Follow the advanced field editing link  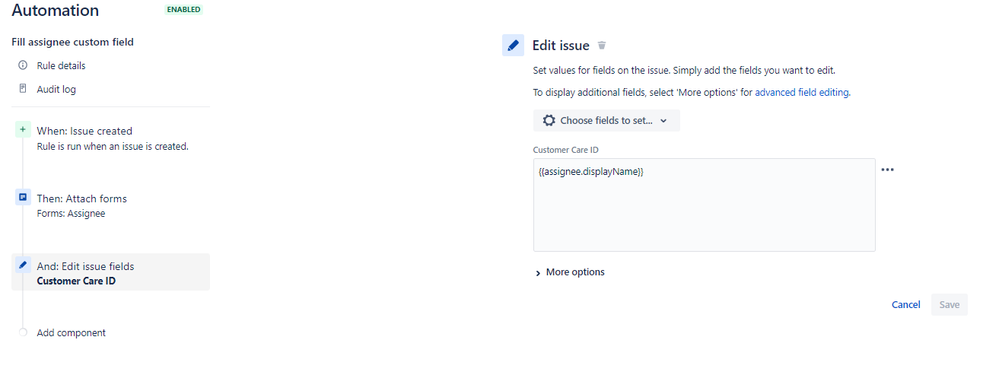801,92
